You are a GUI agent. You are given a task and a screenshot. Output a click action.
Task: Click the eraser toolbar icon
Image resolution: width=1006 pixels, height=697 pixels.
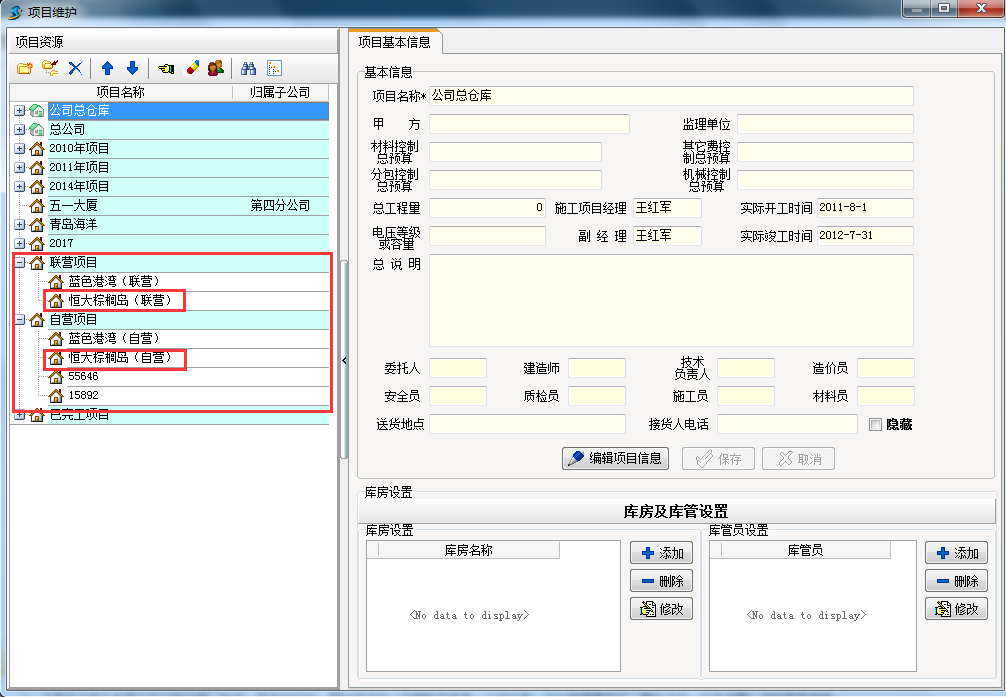(192, 68)
